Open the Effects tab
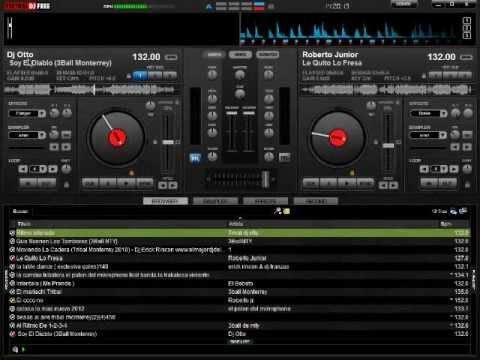The image size is (480, 360). (265, 201)
